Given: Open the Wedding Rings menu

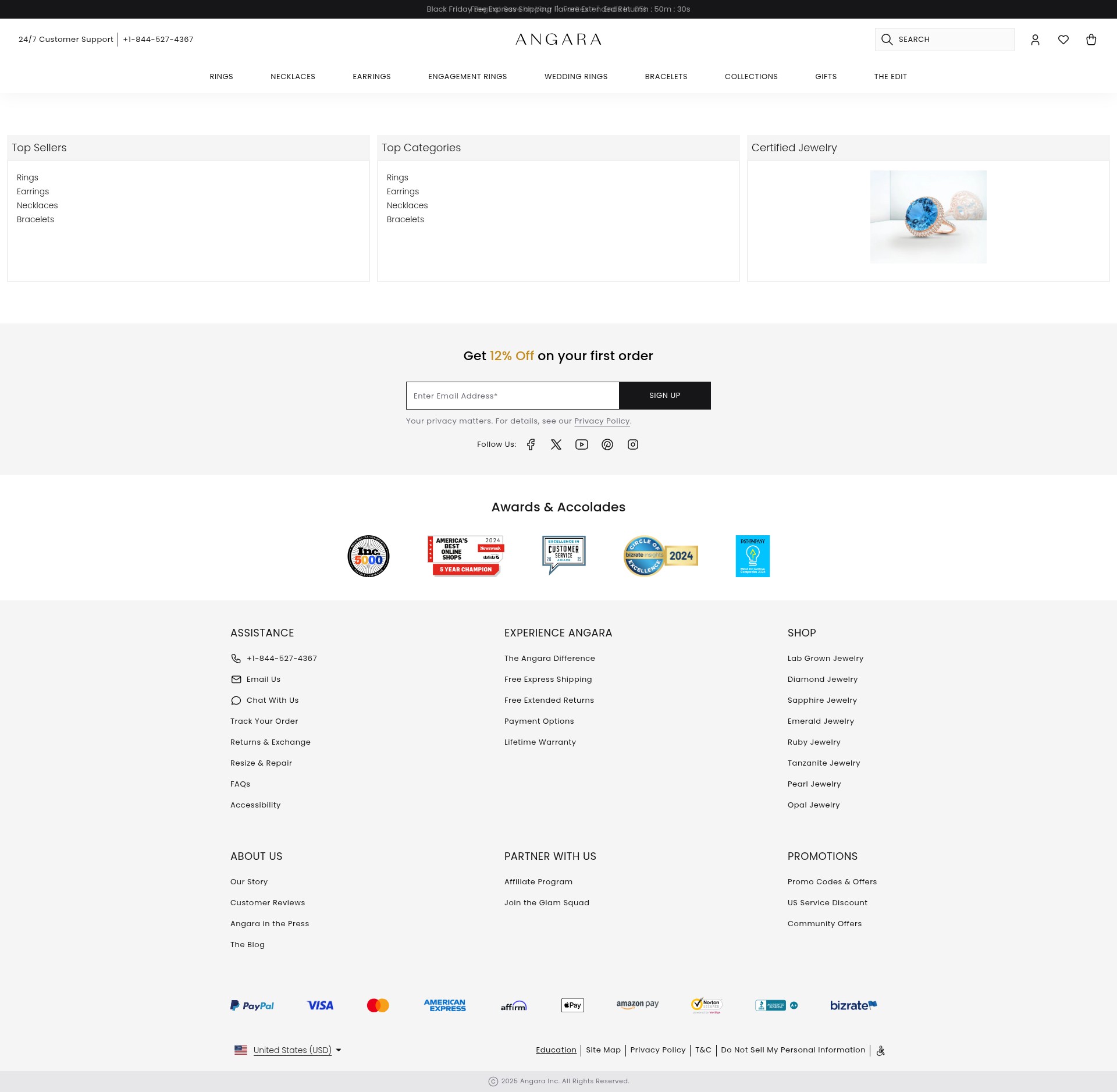Looking at the screenshot, I should [576, 77].
